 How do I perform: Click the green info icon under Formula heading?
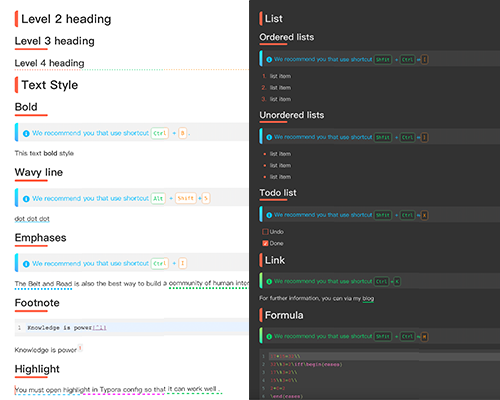pyautogui.click(x=269, y=337)
